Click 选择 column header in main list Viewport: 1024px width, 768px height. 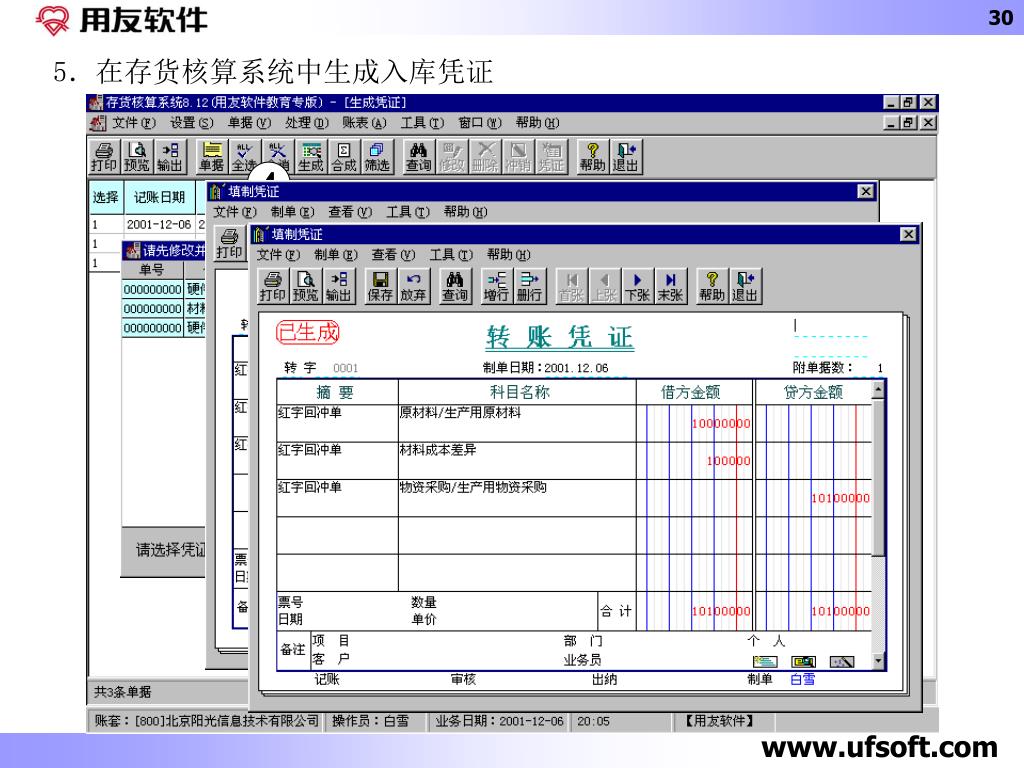pyautogui.click(x=105, y=197)
